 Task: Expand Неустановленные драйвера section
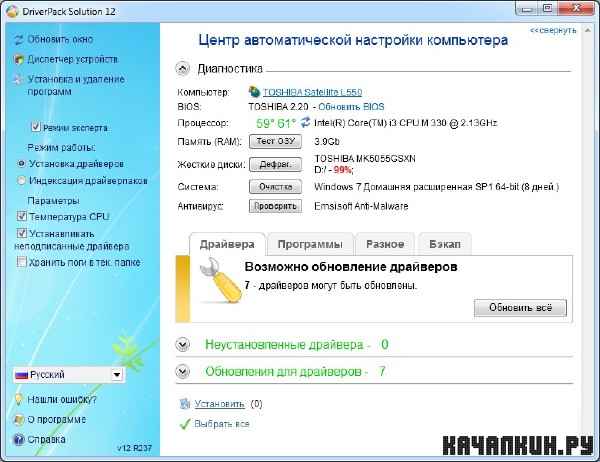183,344
